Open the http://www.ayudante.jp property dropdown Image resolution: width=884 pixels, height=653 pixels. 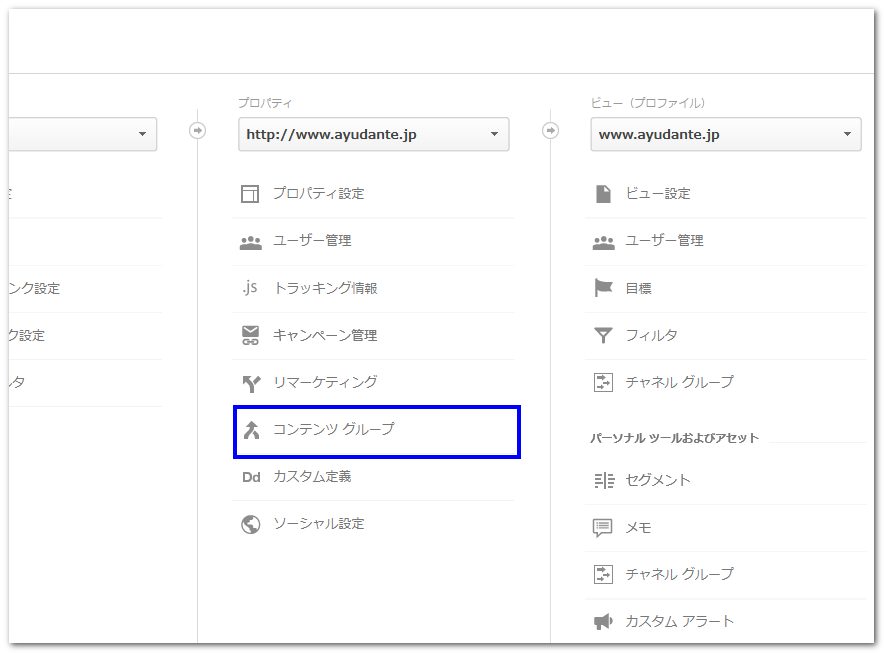(x=373, y=135)
